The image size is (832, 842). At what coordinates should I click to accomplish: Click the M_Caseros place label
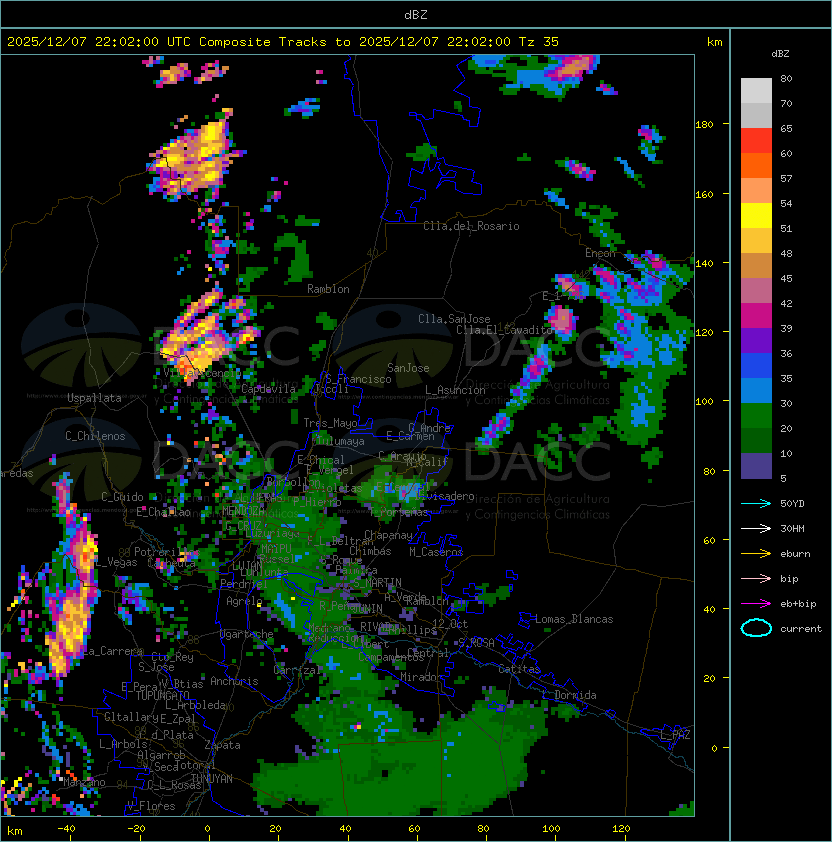(436, 552)
